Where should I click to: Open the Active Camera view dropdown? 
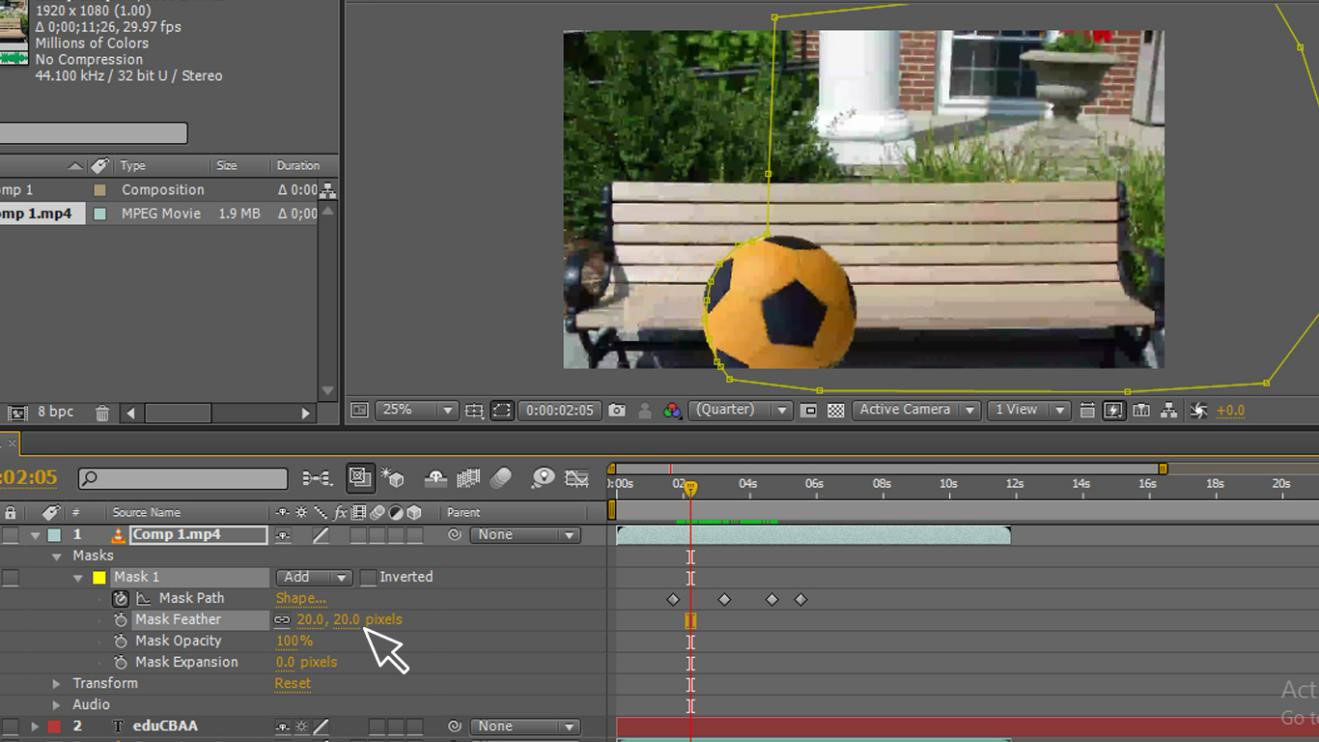coord(914,410)
